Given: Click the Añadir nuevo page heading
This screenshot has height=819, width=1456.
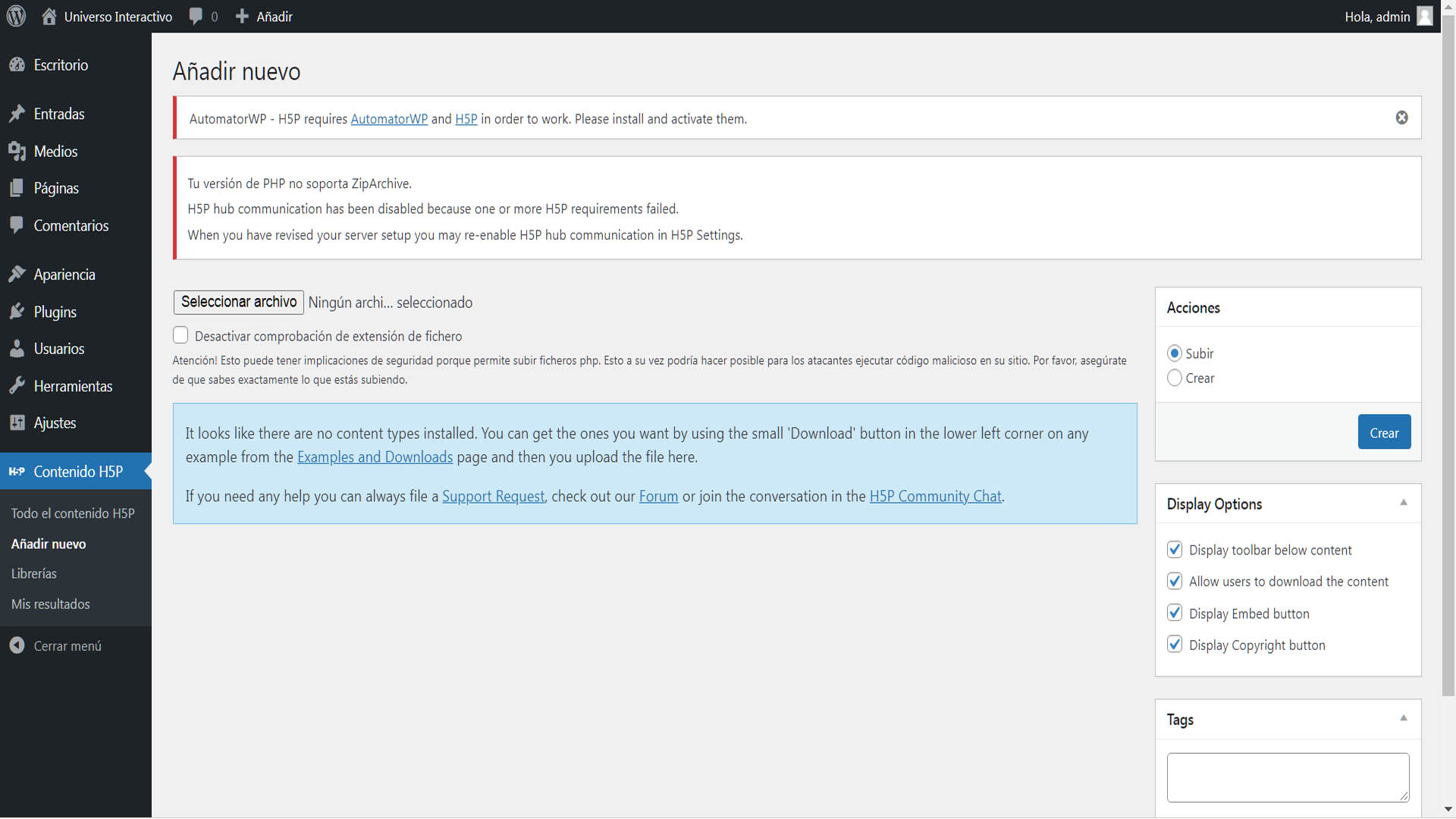Looking at the screenshot, I should tap(237, 71).
